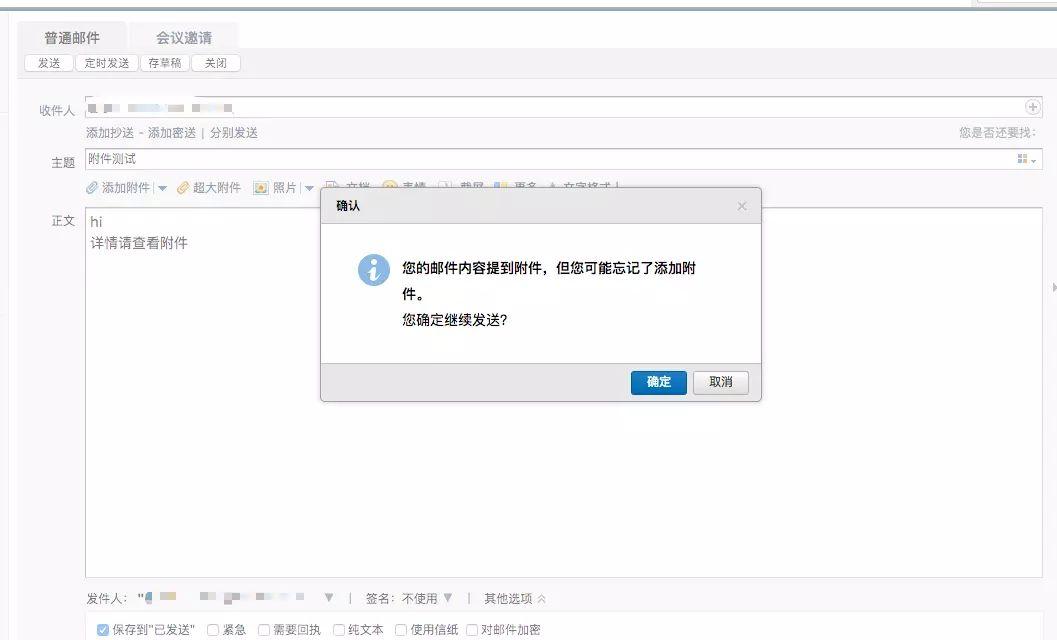The height and width of the screenshot is (640, 1057).
Task: Enable the 紧急 checkbox
Action: (x=213, y=630)
